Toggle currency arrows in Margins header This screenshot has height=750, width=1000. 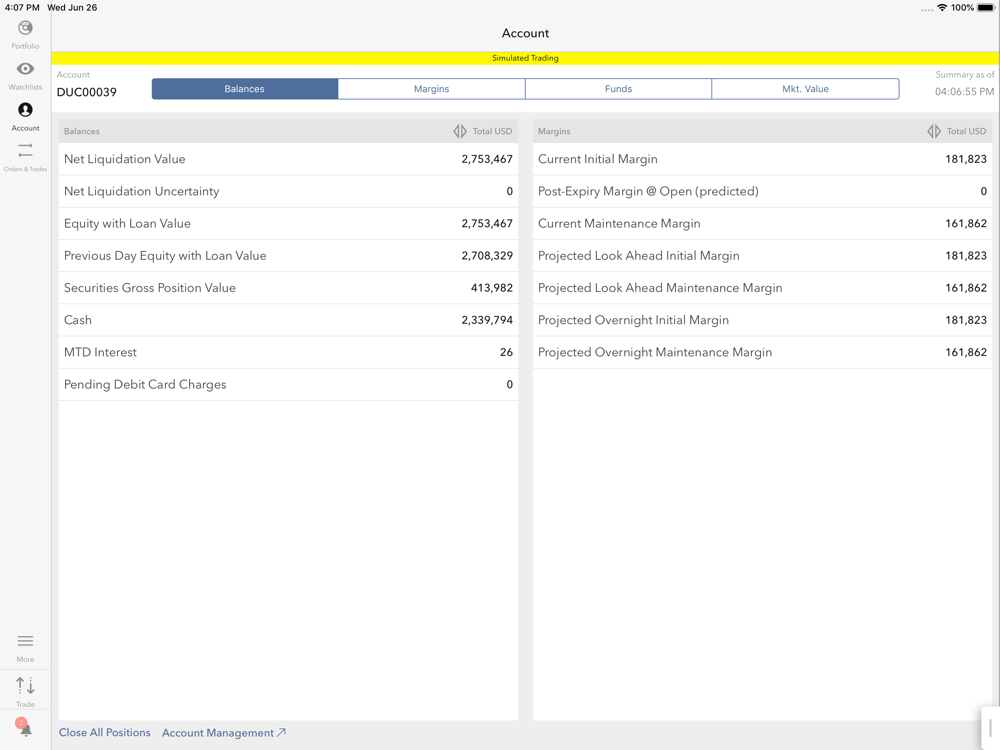pos(934,131)
